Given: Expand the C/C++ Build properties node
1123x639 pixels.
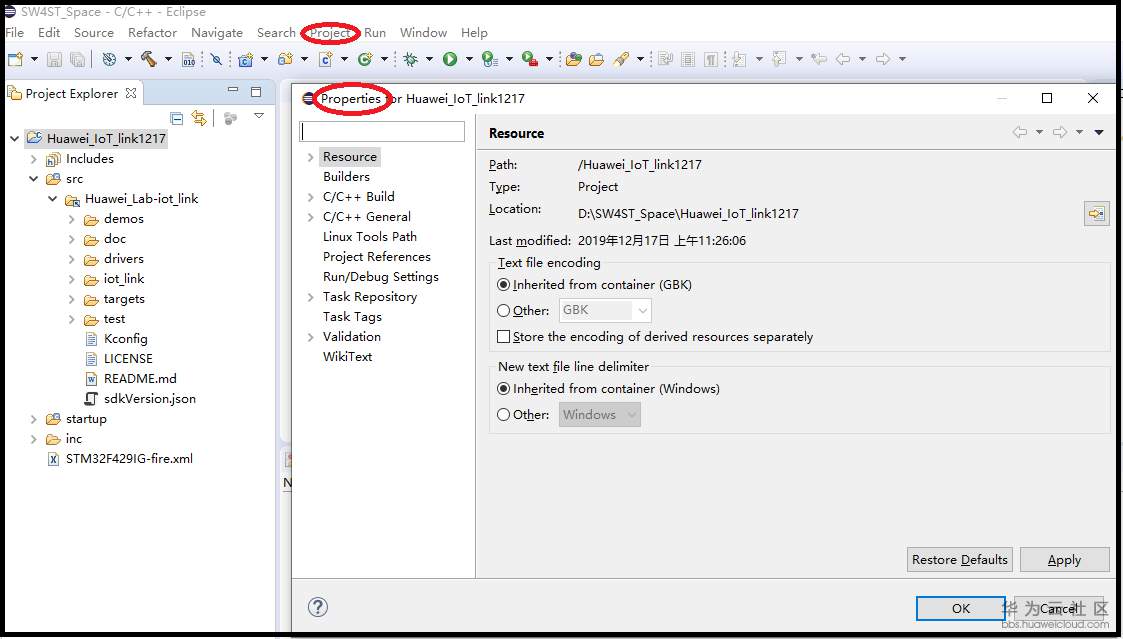Looking at the screenshot, I should pyautogui.click(x=311, y=197).
